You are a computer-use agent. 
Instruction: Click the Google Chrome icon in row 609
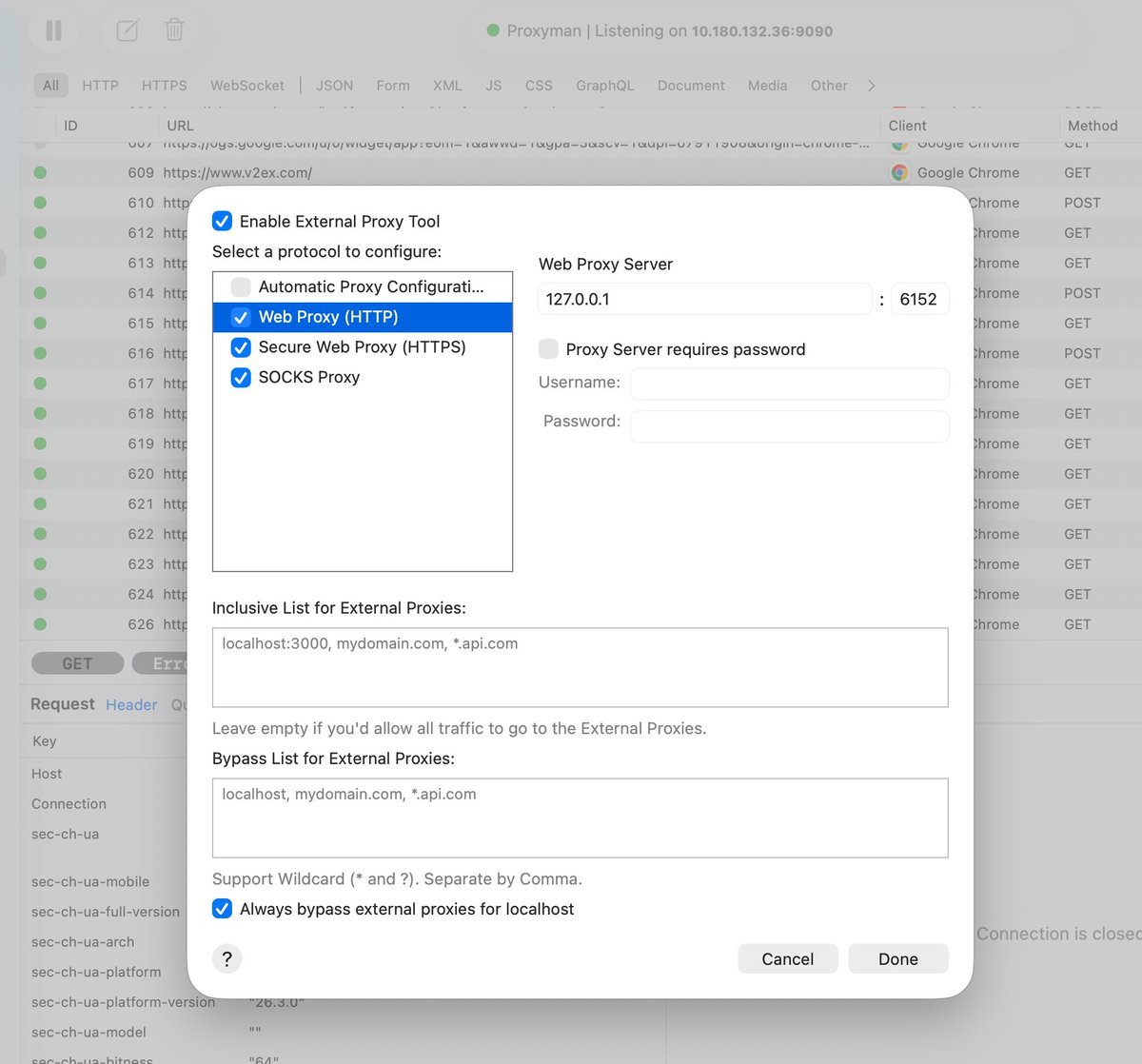click(x=899, y=172)
